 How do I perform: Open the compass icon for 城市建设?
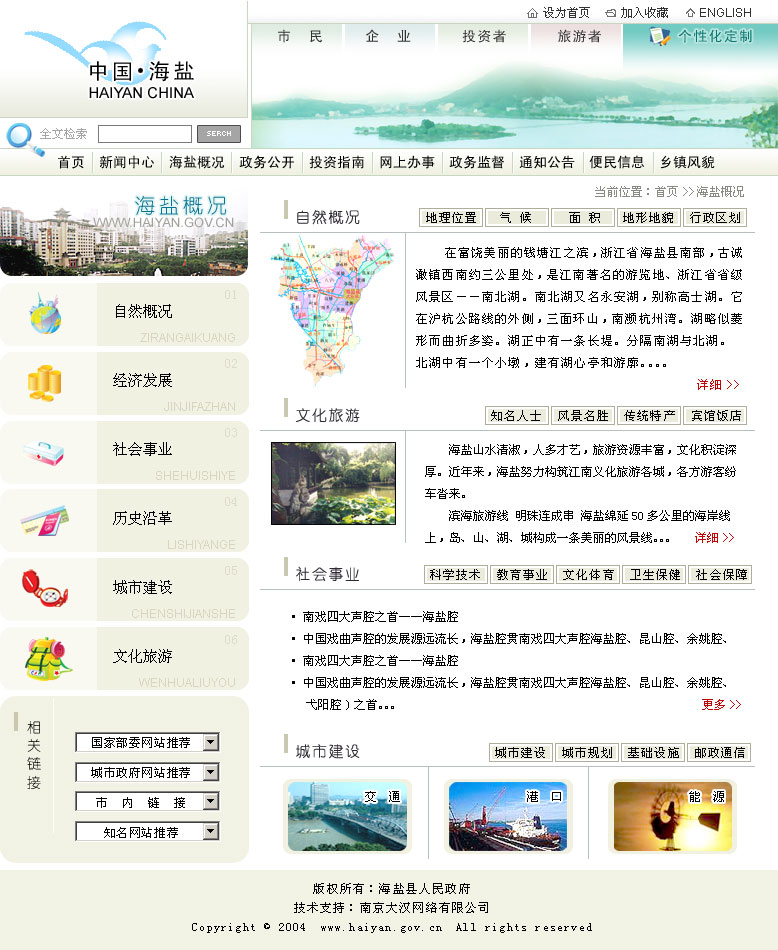click(x=44, y=589)
